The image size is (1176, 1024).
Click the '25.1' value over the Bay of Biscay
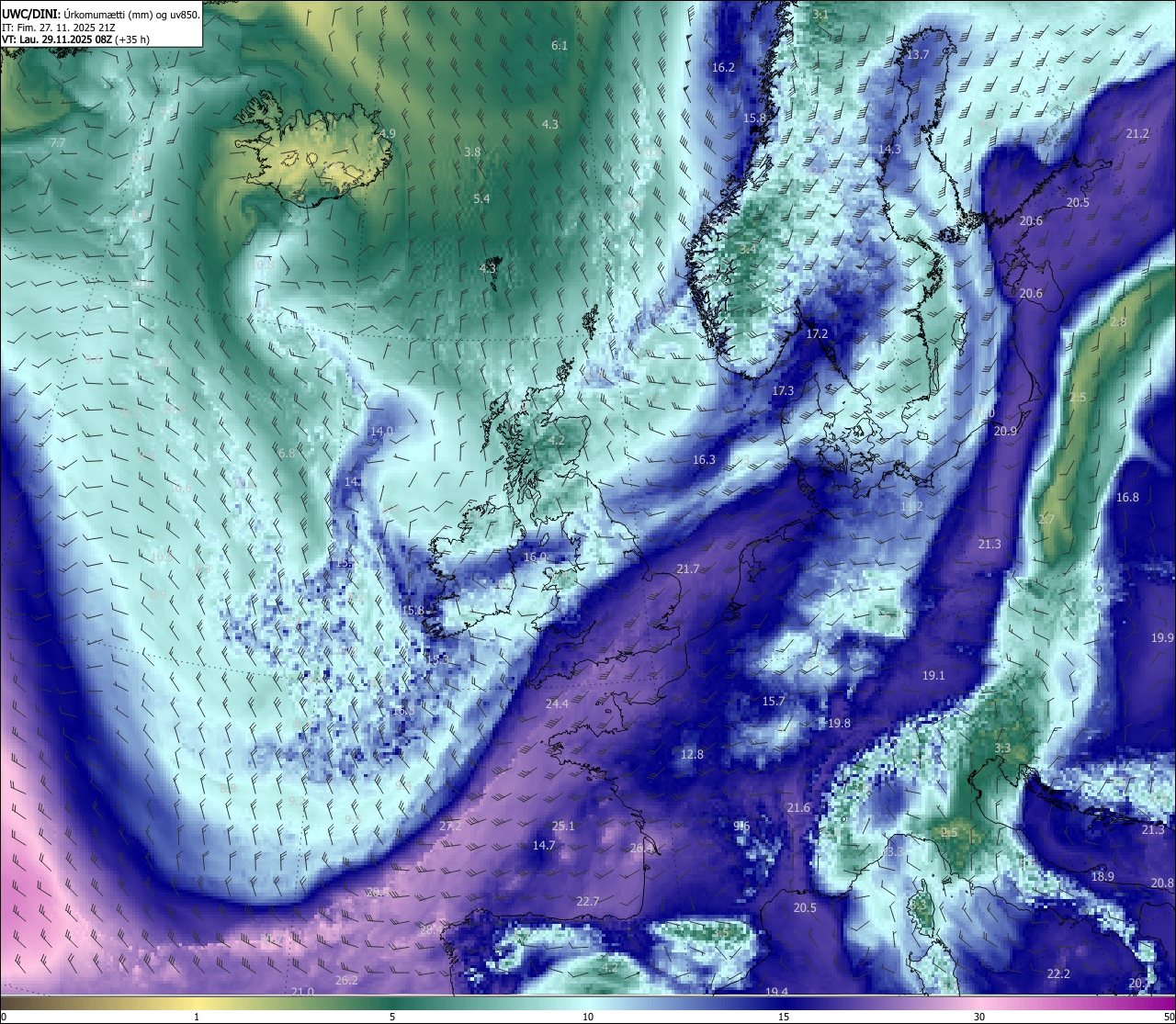[x=563, y=826]
